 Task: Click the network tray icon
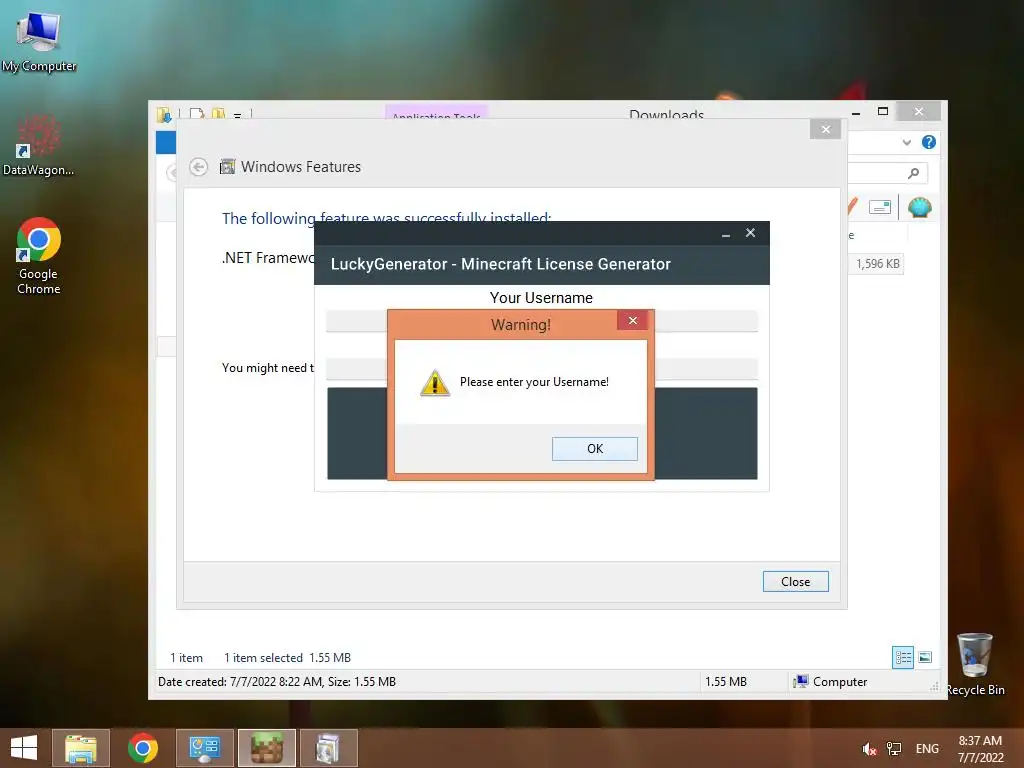[x=893, y=749]
